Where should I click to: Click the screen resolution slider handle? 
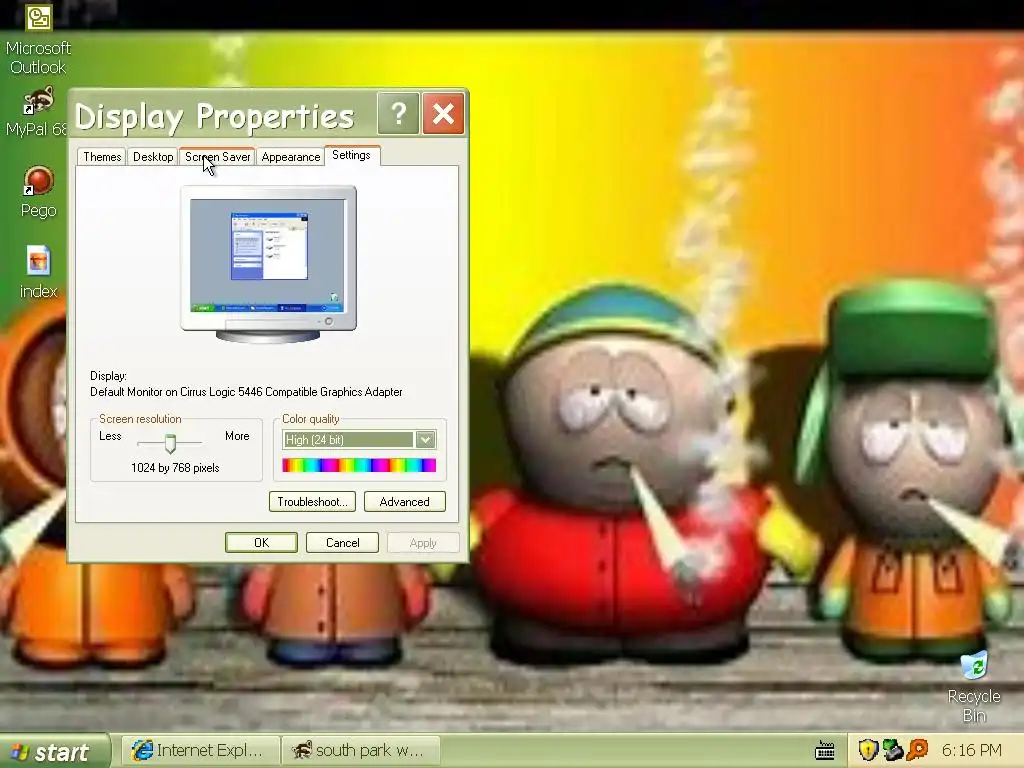click(170, 443)
